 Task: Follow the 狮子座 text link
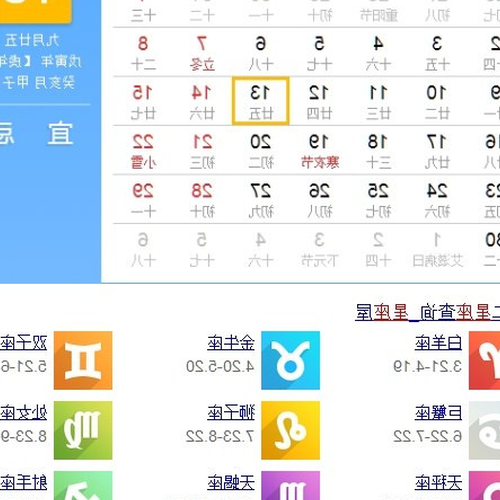[x=231, y=413]
